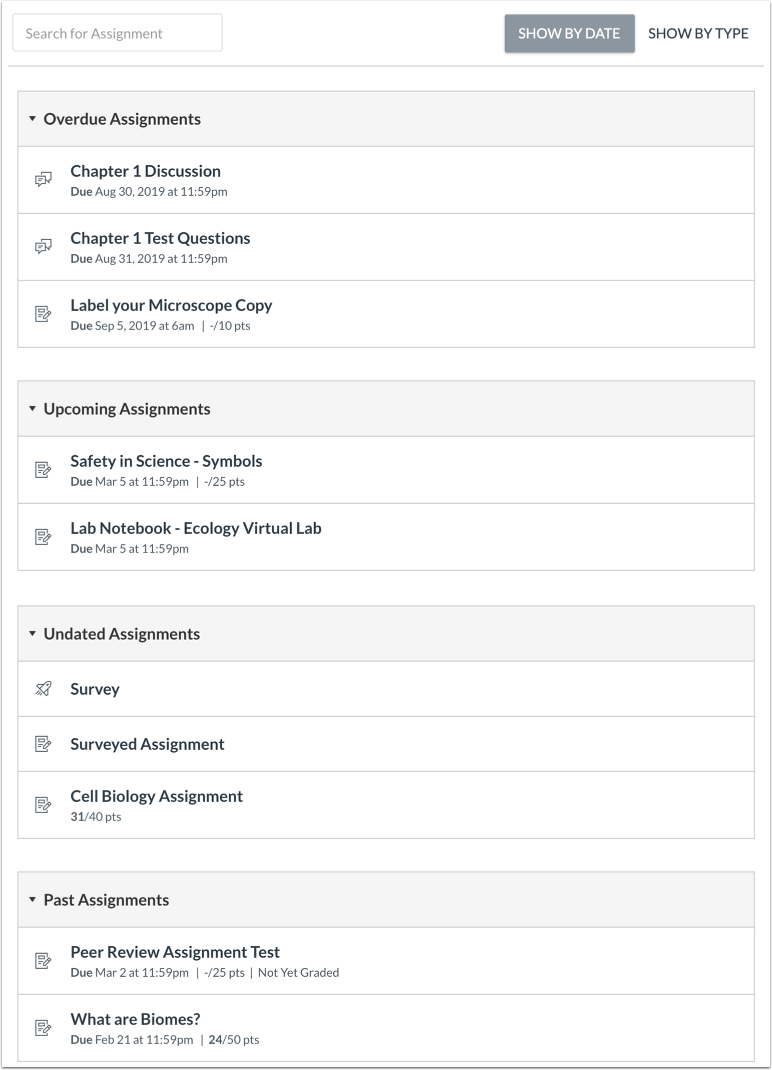Select the Show By Date view
The width and height of the screenshot is (772, 1070).
pyautogui.click(x=569, y=33)
